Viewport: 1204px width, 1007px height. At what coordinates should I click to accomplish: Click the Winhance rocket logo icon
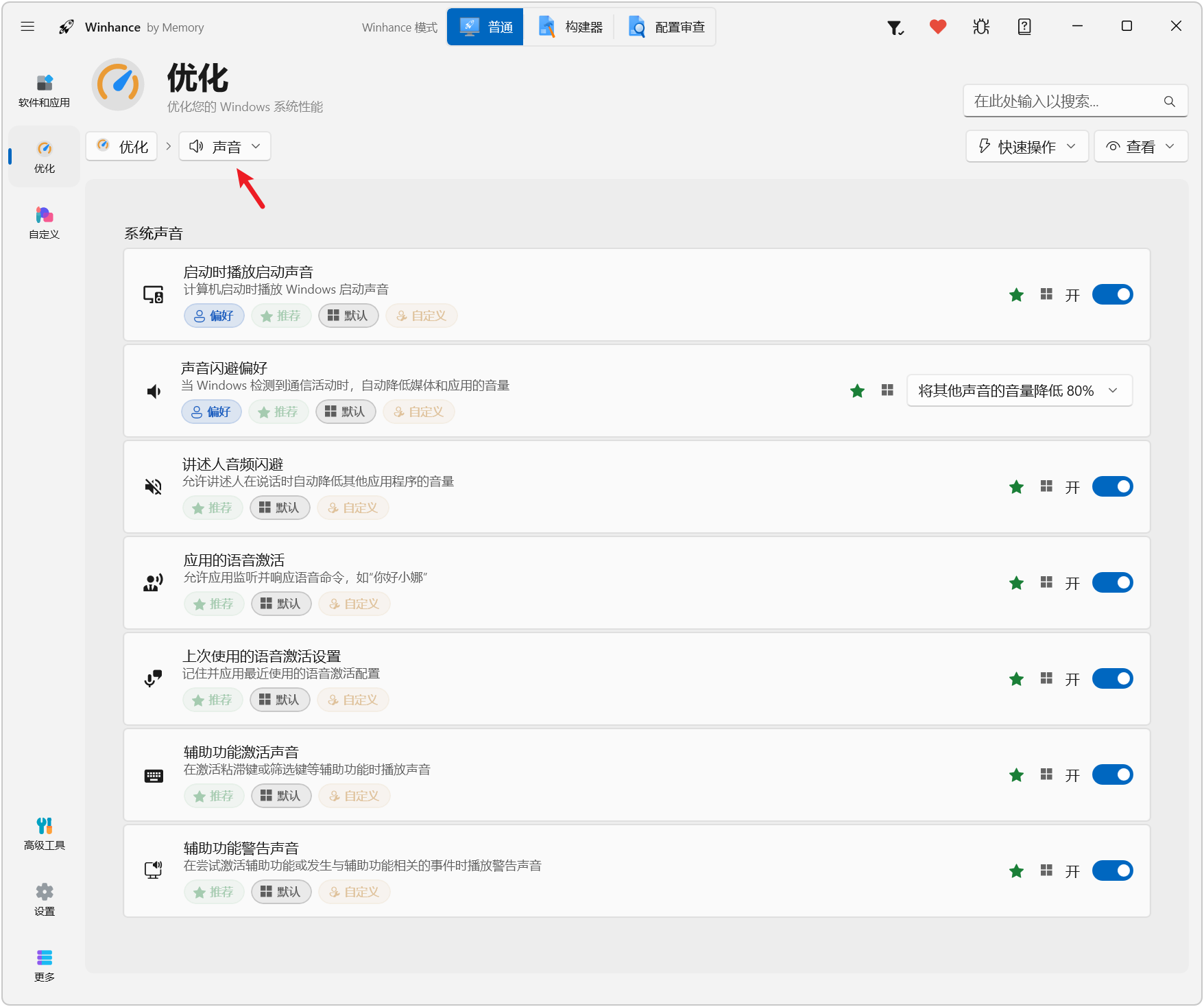coord(67,27)
